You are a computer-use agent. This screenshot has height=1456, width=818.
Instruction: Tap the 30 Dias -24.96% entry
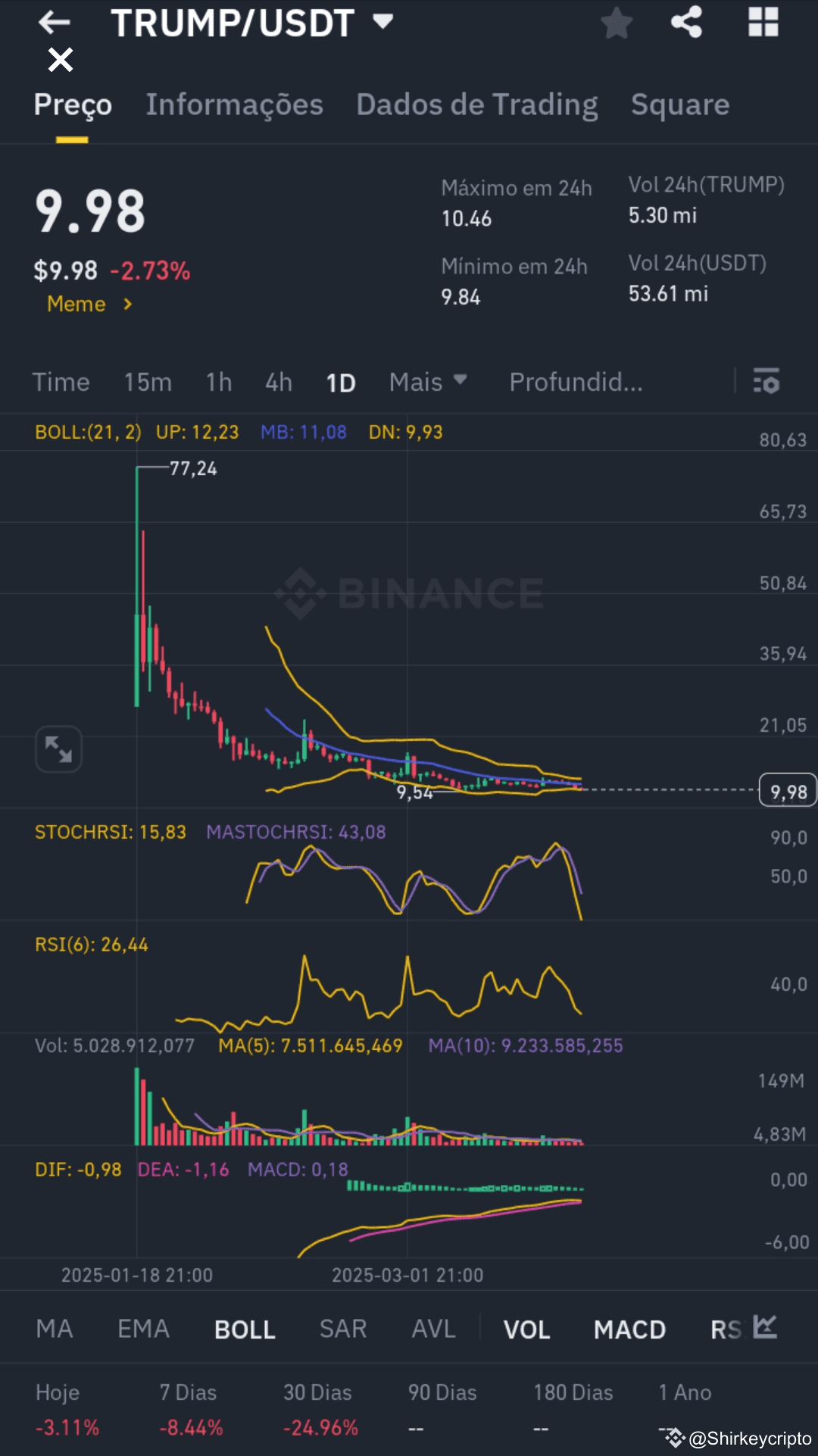coord(320,1410)
